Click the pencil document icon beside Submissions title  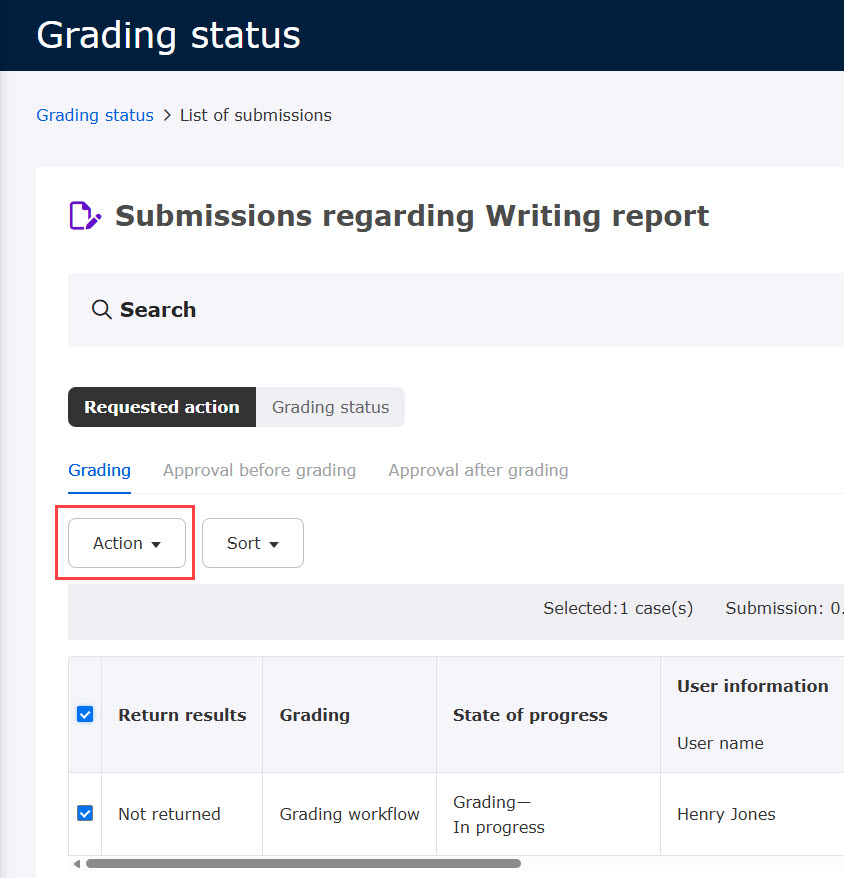click(84, 216)
